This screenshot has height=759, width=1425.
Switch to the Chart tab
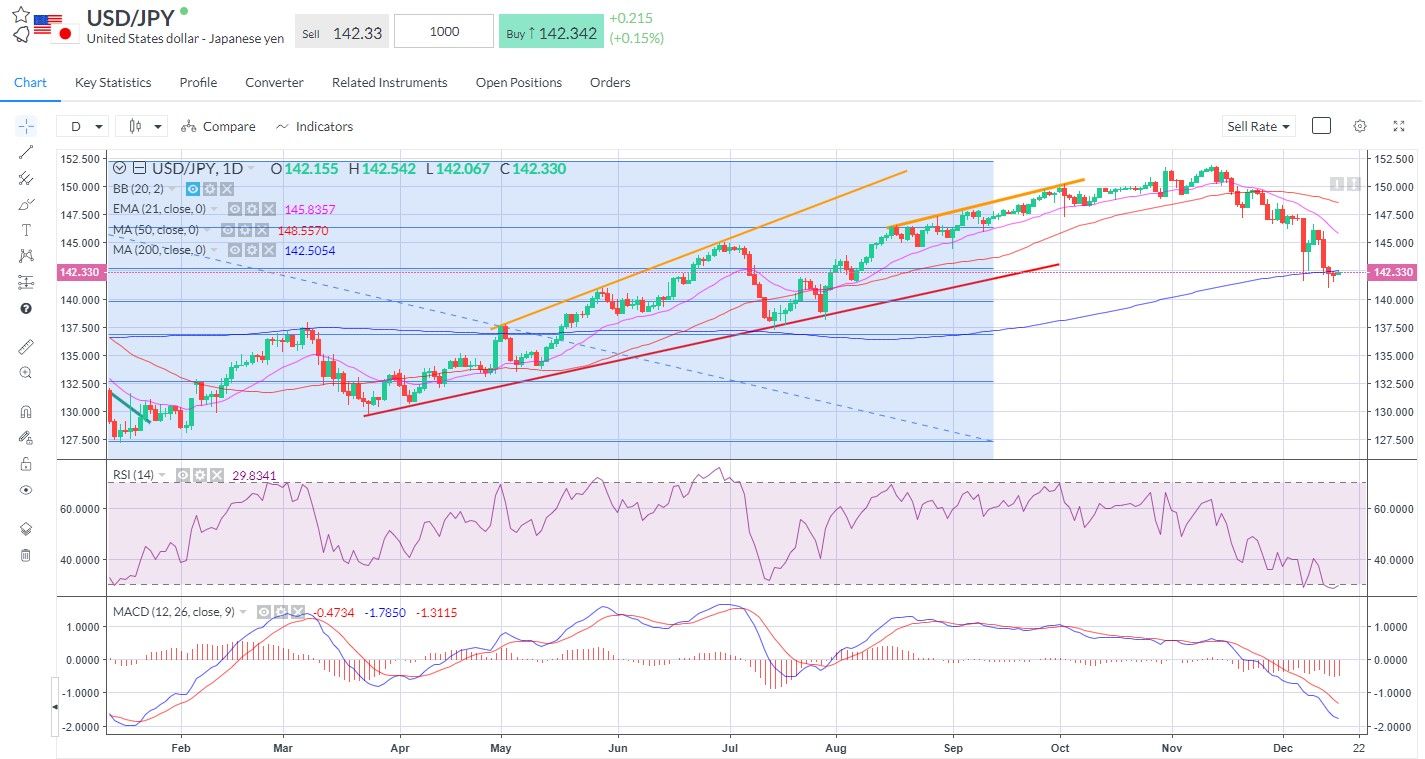click(30, 82)
